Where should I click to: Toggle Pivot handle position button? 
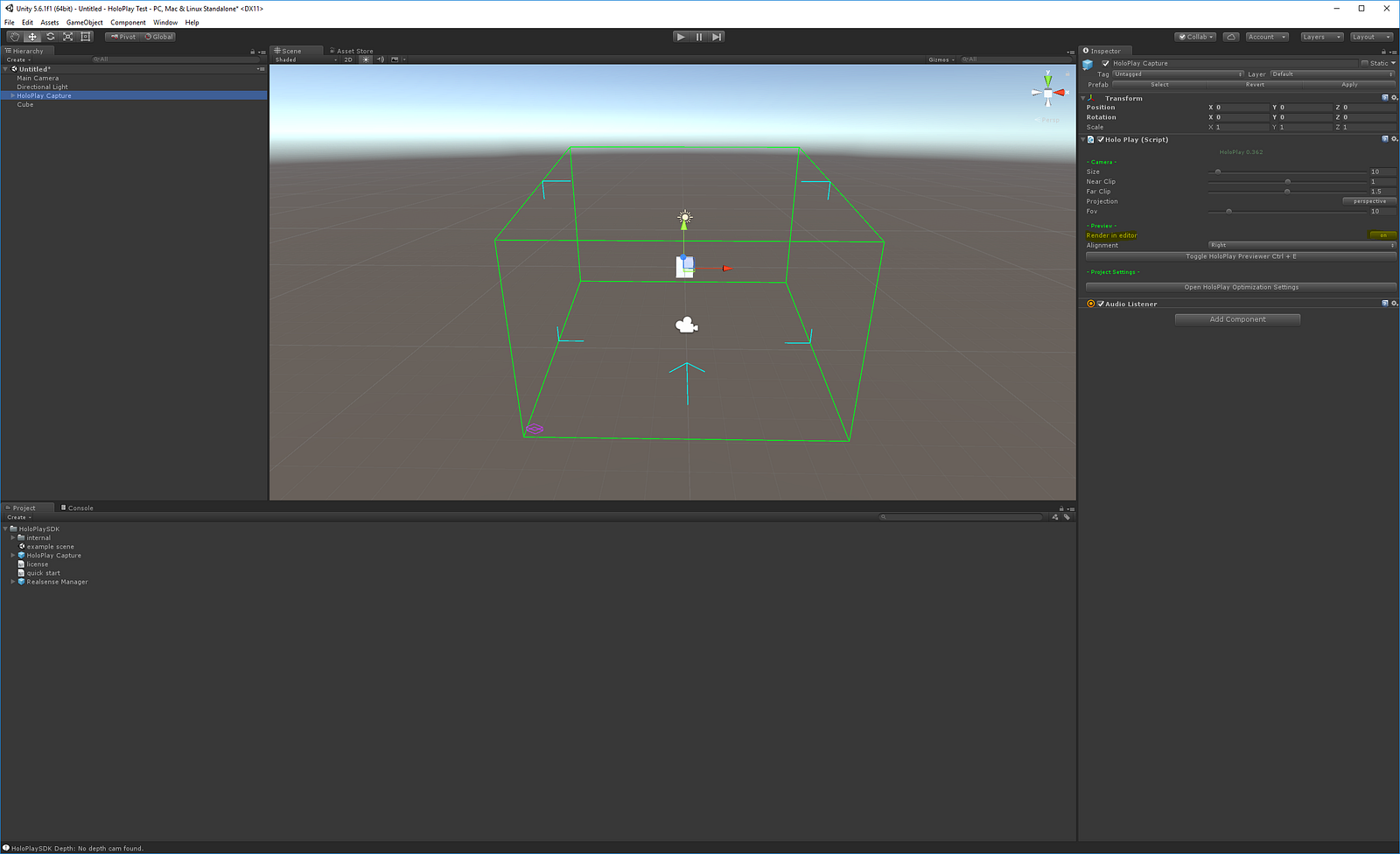(123, 37)
